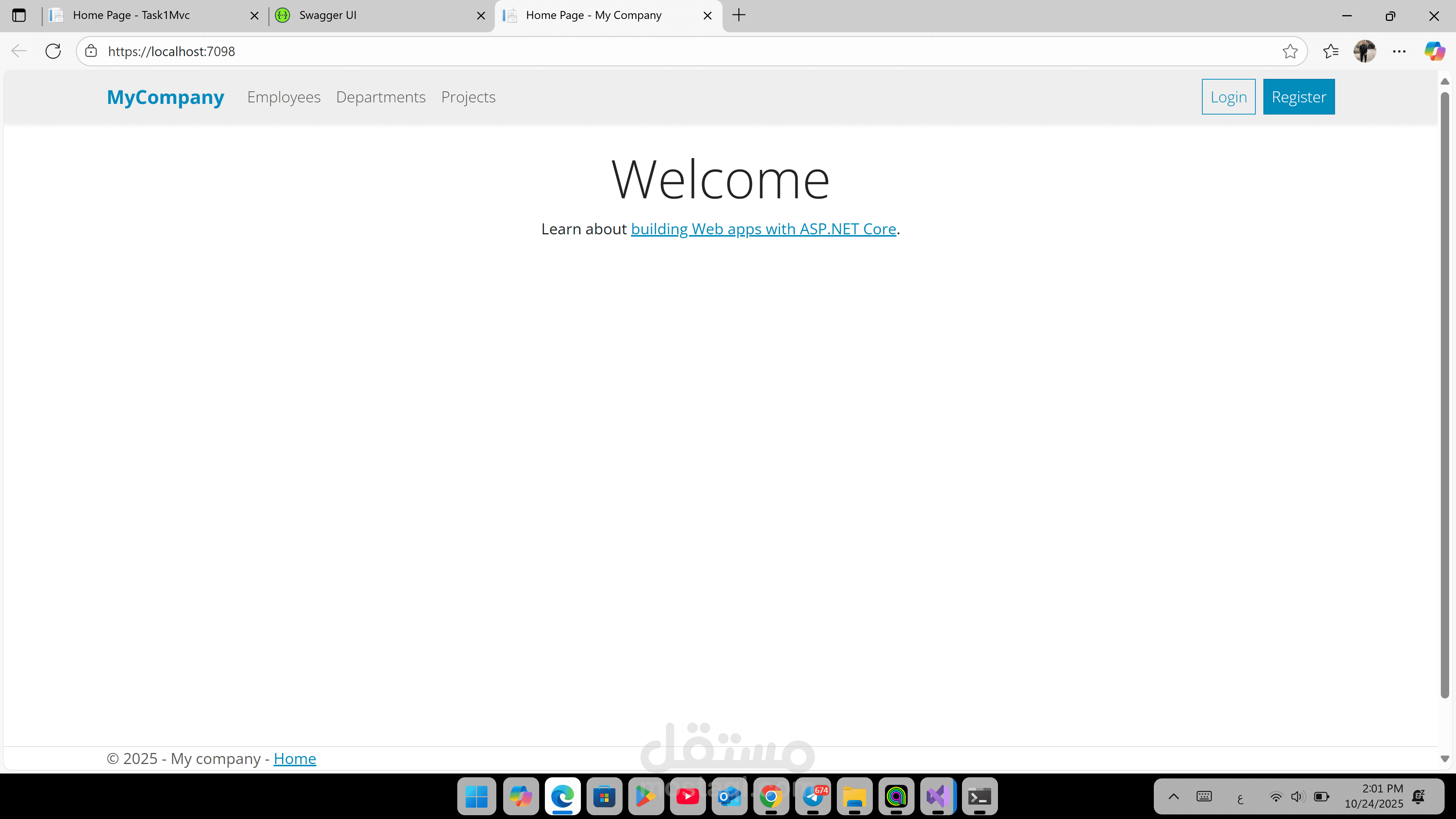Open the Wi-Fi network icon
The height and width of the screenshot is (819, 1456).
click(x=1276, y=796)
